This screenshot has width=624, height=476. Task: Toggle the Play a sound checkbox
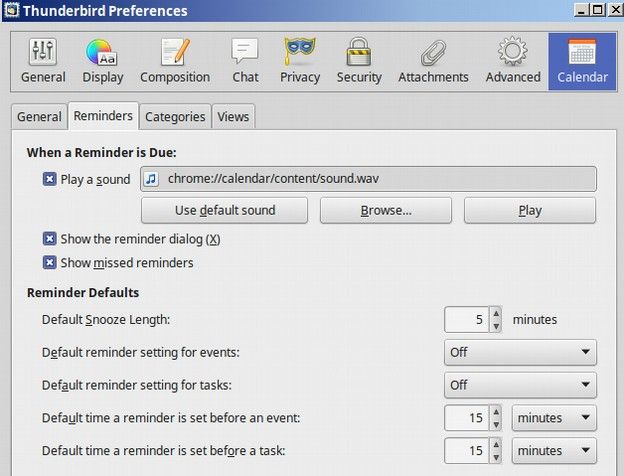(49, 179)
